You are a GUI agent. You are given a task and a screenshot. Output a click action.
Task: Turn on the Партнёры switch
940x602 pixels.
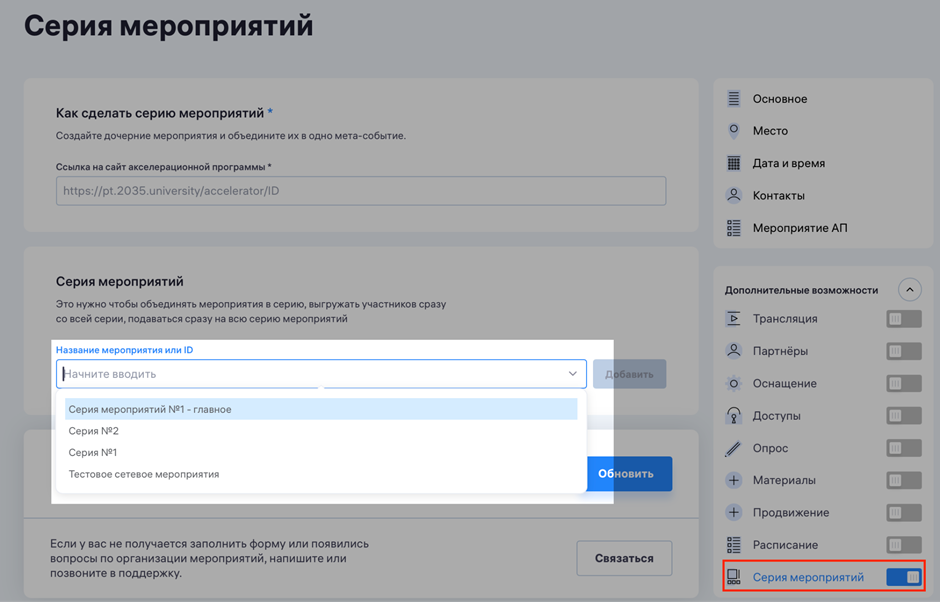903,351
